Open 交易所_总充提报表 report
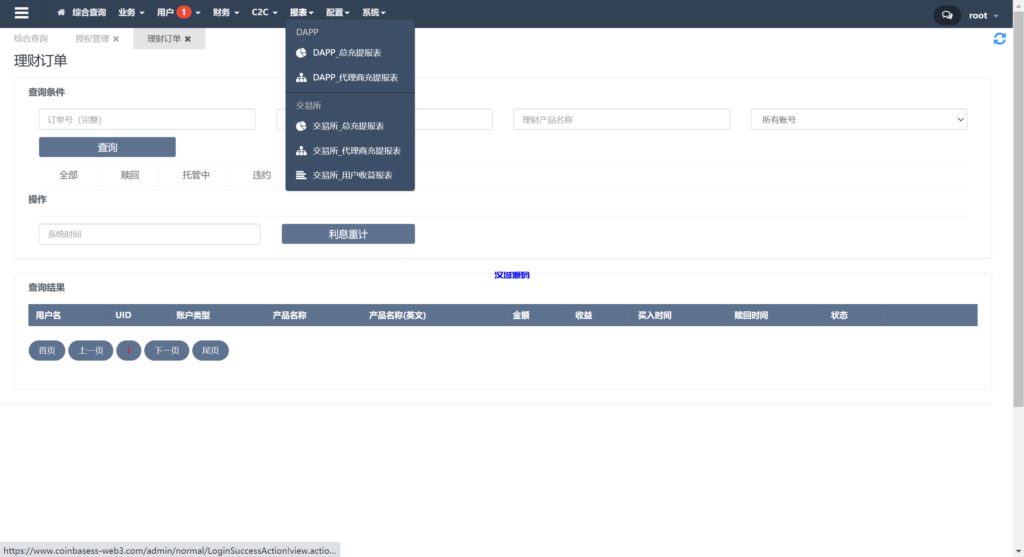 [x=350, y=126]
